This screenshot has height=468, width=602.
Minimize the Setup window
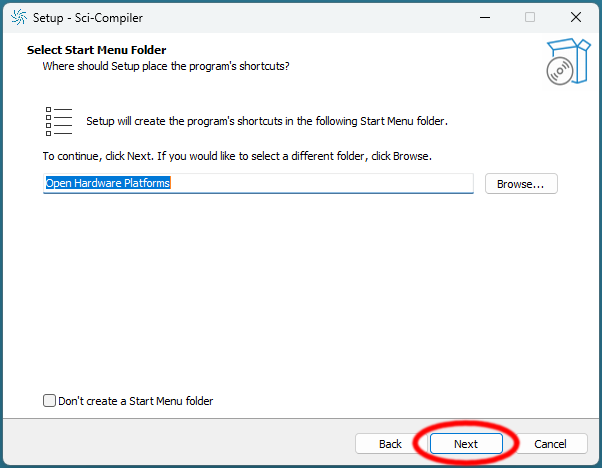[485, 17]
